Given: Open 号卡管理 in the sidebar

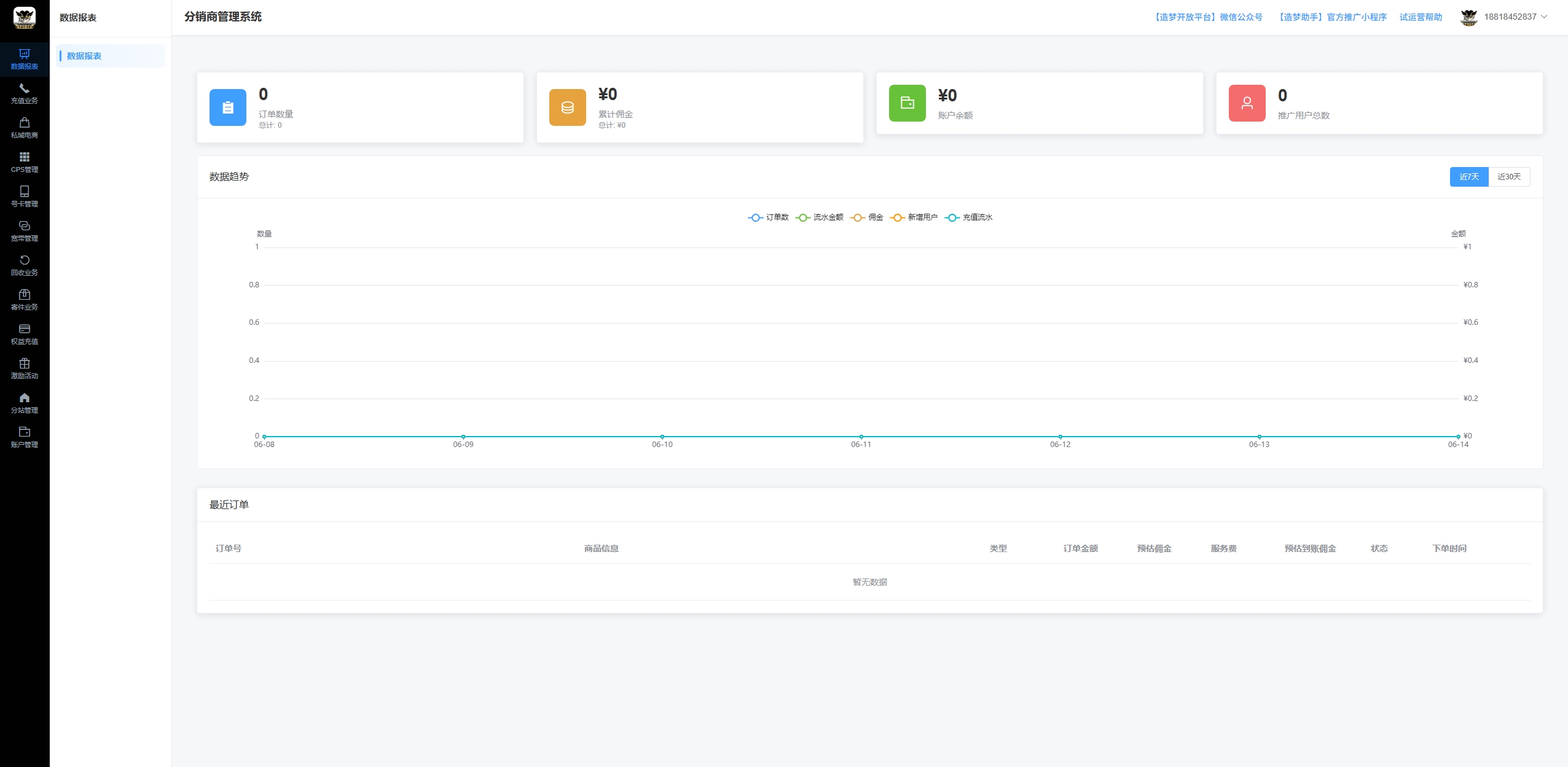Looking at the screenshot, I should pyautogui.click(x=25, y=197).
